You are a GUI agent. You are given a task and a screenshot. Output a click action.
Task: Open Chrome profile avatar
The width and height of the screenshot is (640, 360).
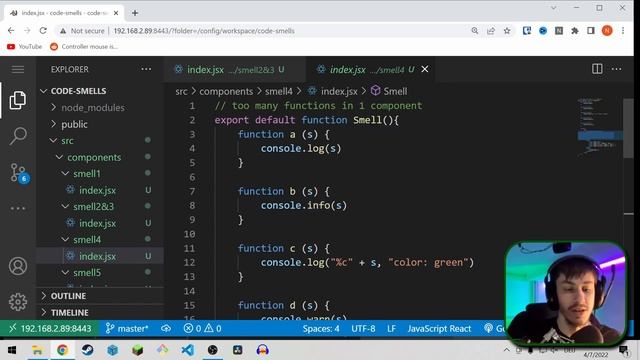click(607, 31)
